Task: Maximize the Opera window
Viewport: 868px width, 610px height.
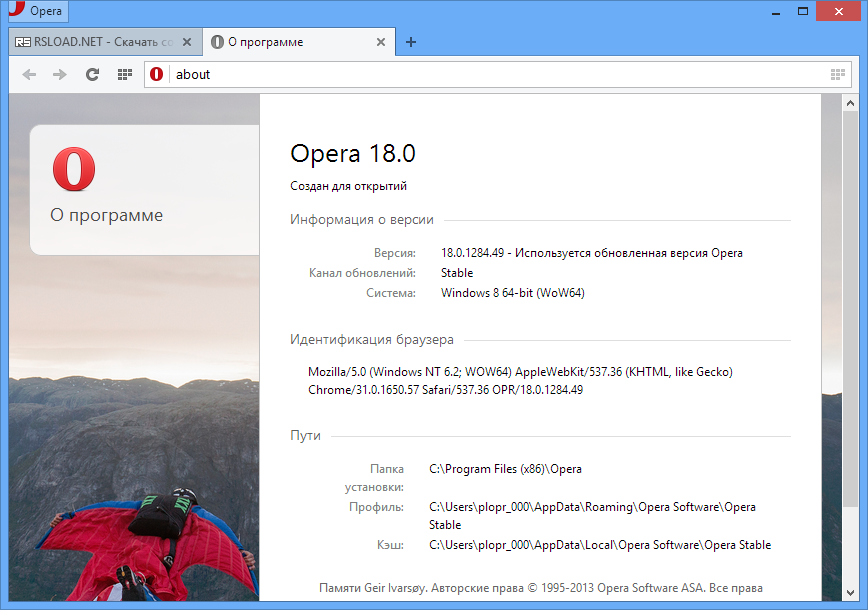Action: [803, 12]
